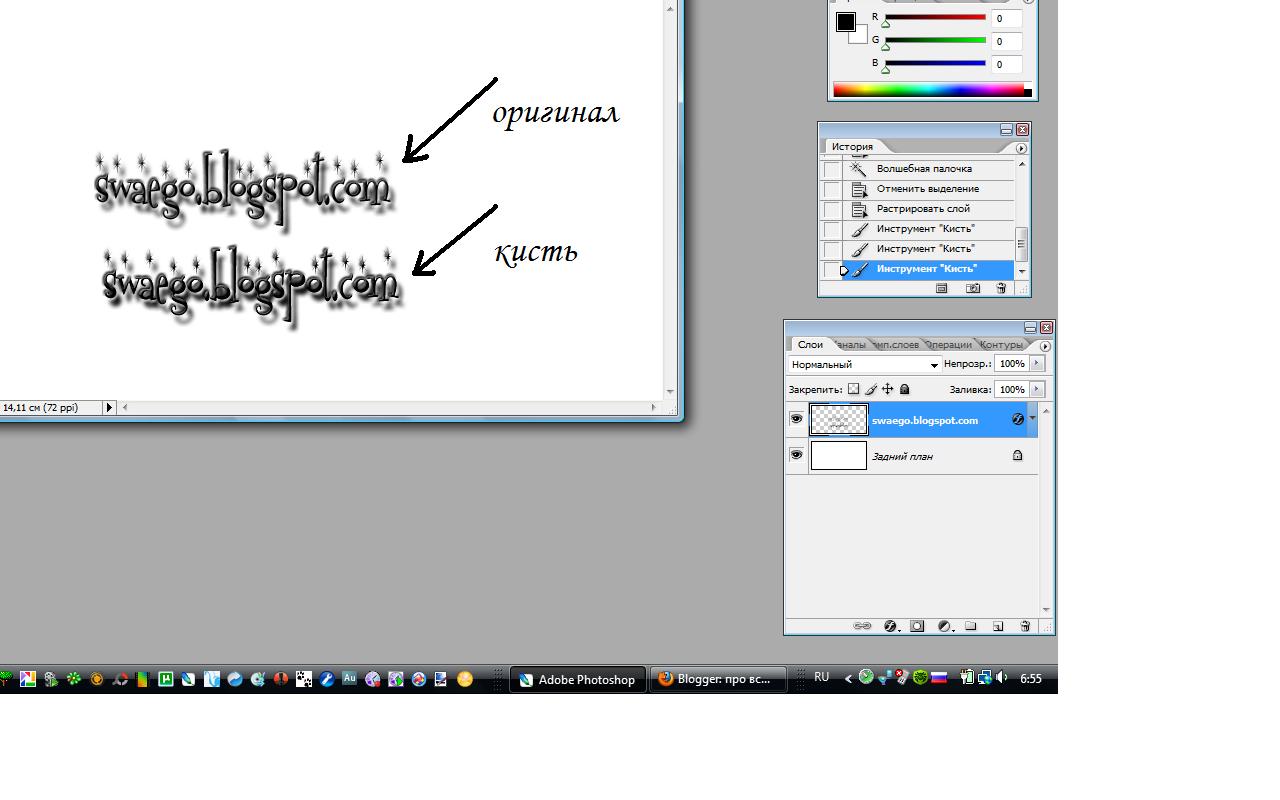Screen dimensions: 1280x800
Task: Create new document from current history state
Action: tap(941, 288)
